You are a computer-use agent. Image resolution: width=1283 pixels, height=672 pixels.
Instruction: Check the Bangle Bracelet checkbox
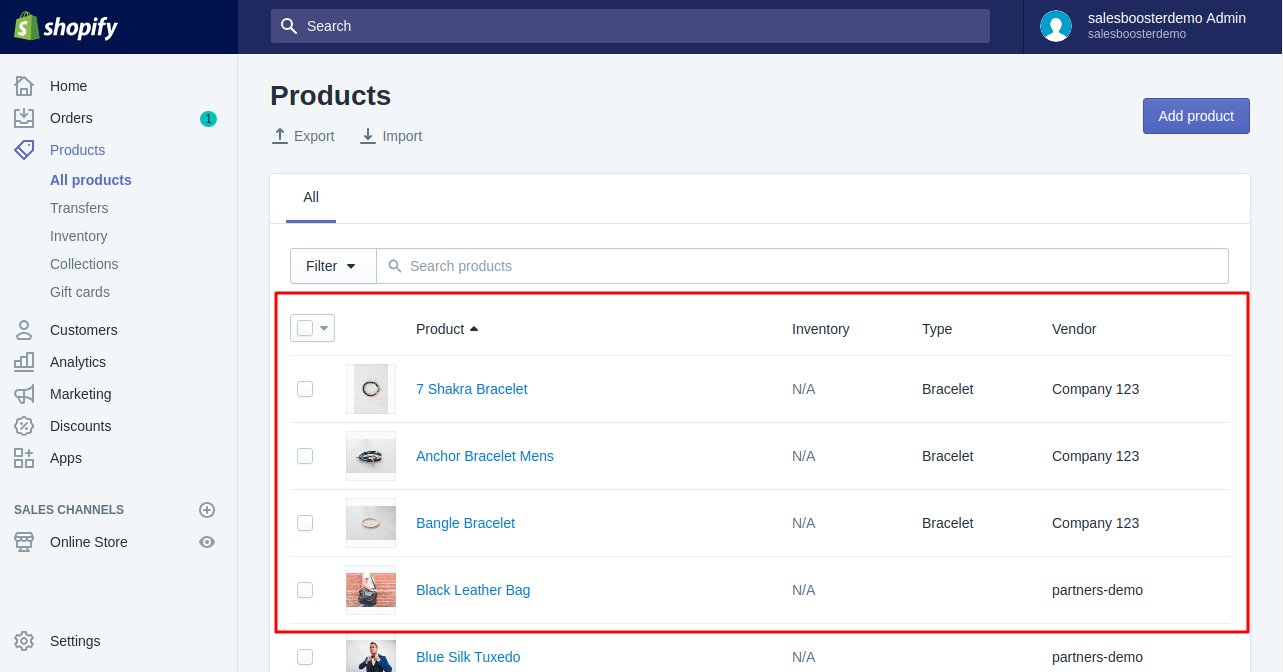(x=305, y=523)
